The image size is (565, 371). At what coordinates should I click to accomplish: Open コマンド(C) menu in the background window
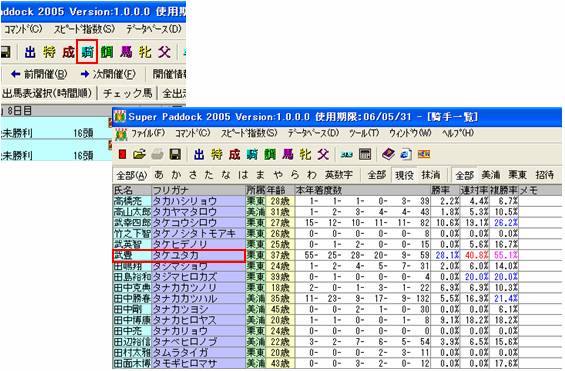pos(22,29)
